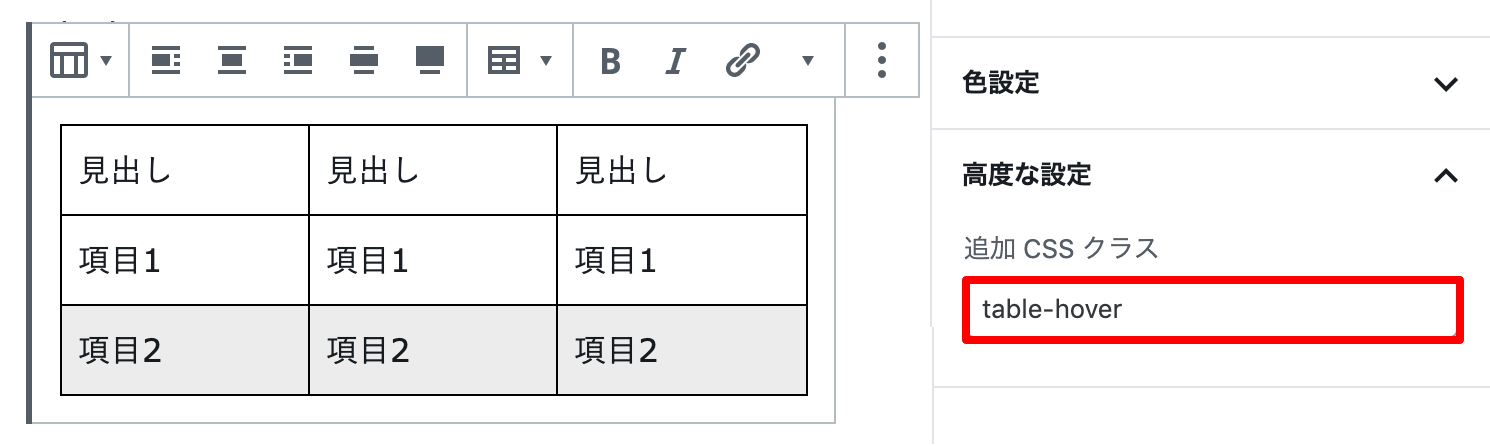1490x446 pixels.
Task: Choose the full width alignment icon
Action: (430, 61)
